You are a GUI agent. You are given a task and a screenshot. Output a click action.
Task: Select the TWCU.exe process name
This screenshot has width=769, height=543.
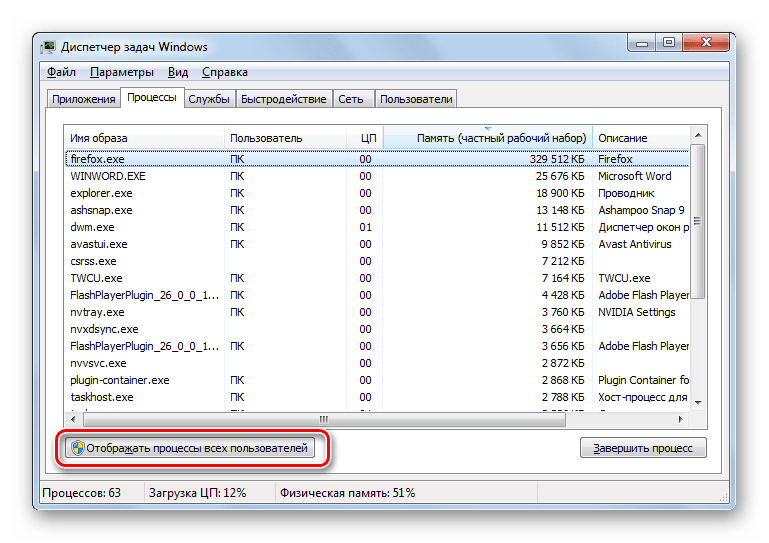[96, 278]
